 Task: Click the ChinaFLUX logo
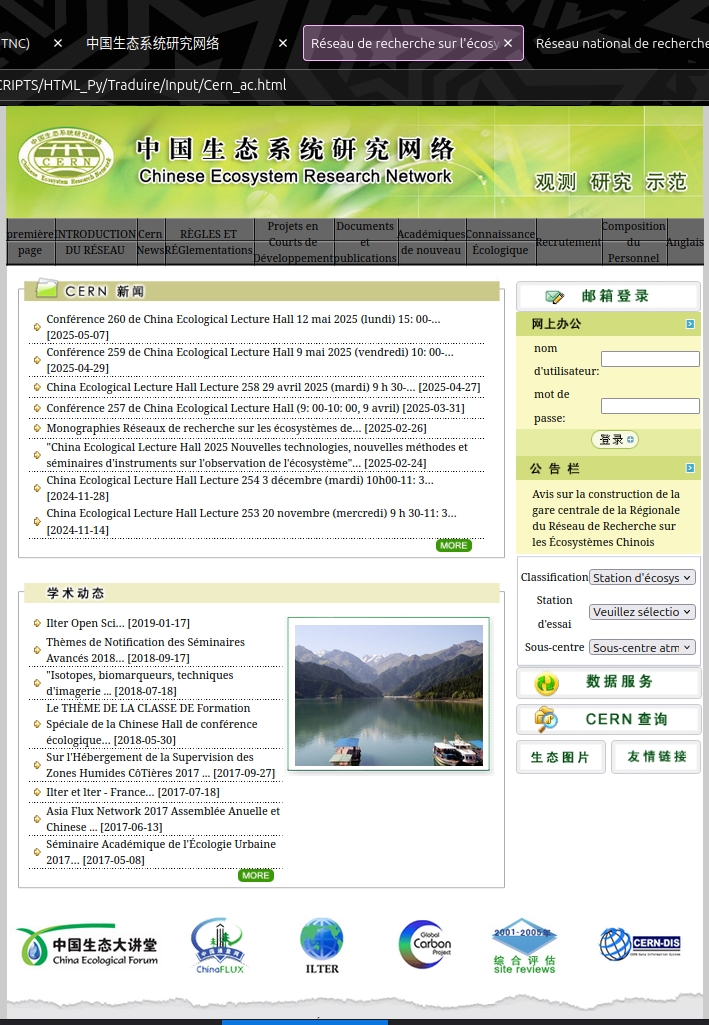tap(219, 945)
